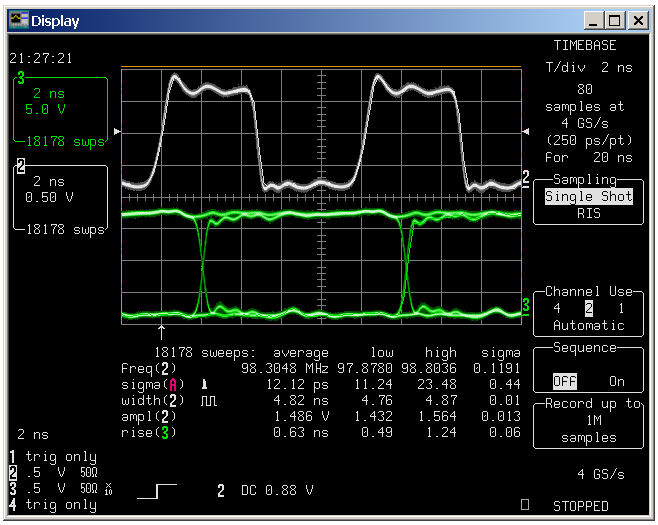Click the pulse width icon beside width(2)
This screenshot has width=658, height=525.
pos(208,400)
